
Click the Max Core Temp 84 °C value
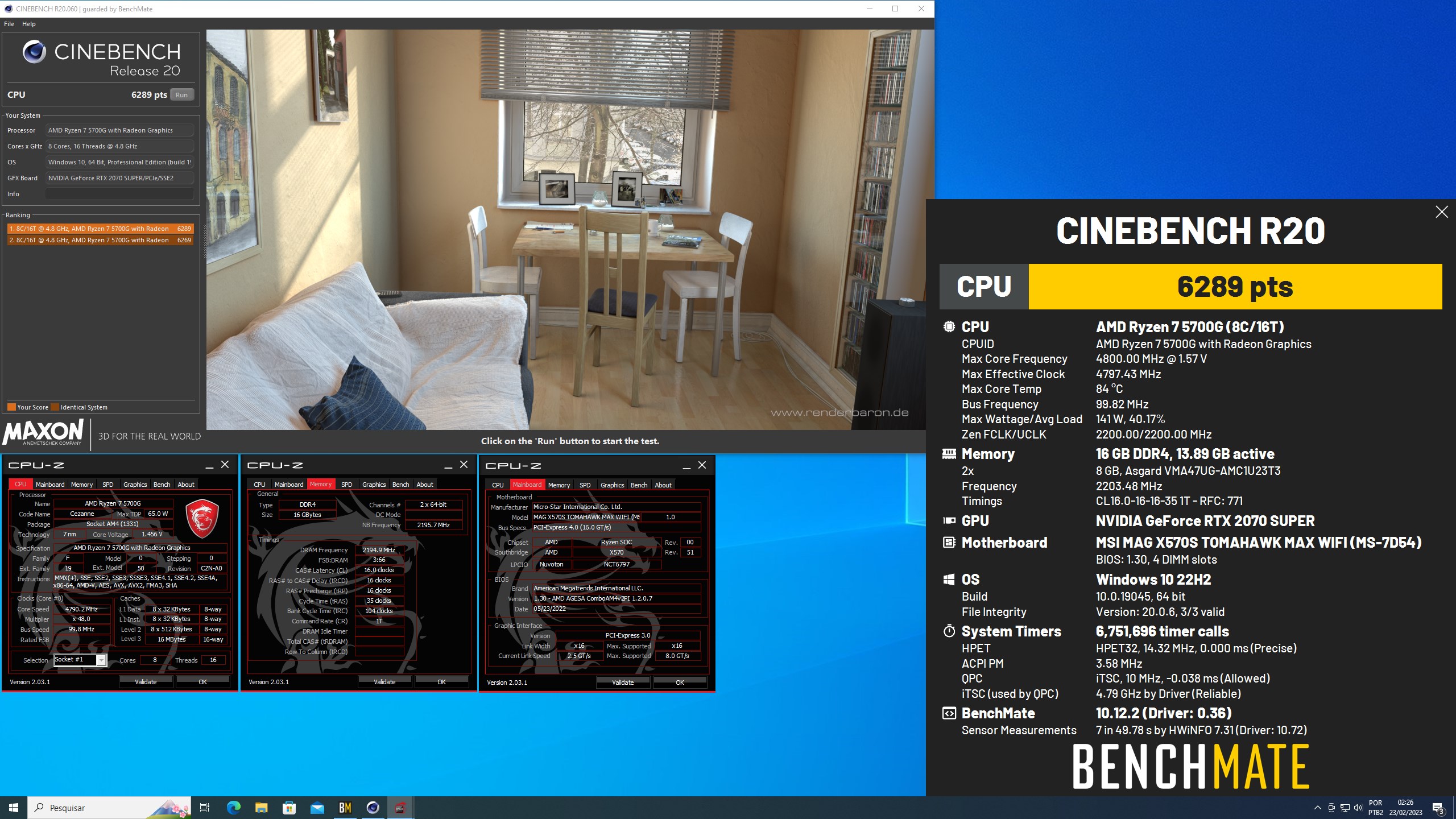coord(1109,389)
